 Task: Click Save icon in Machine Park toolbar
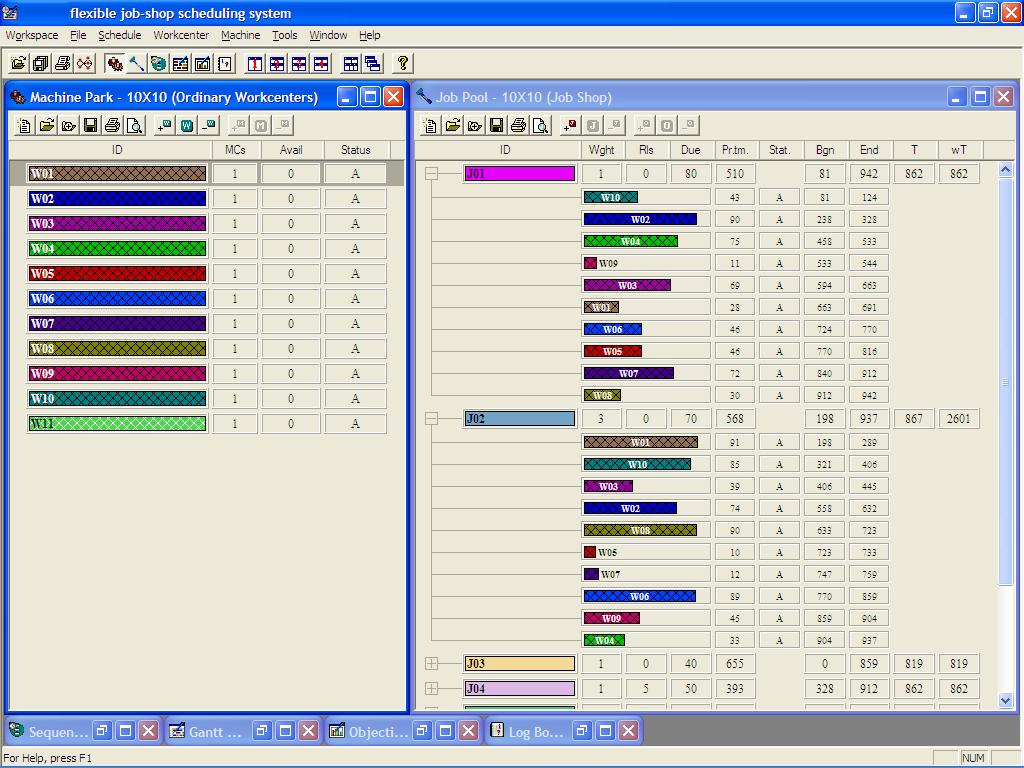click(x=90, y=125)
